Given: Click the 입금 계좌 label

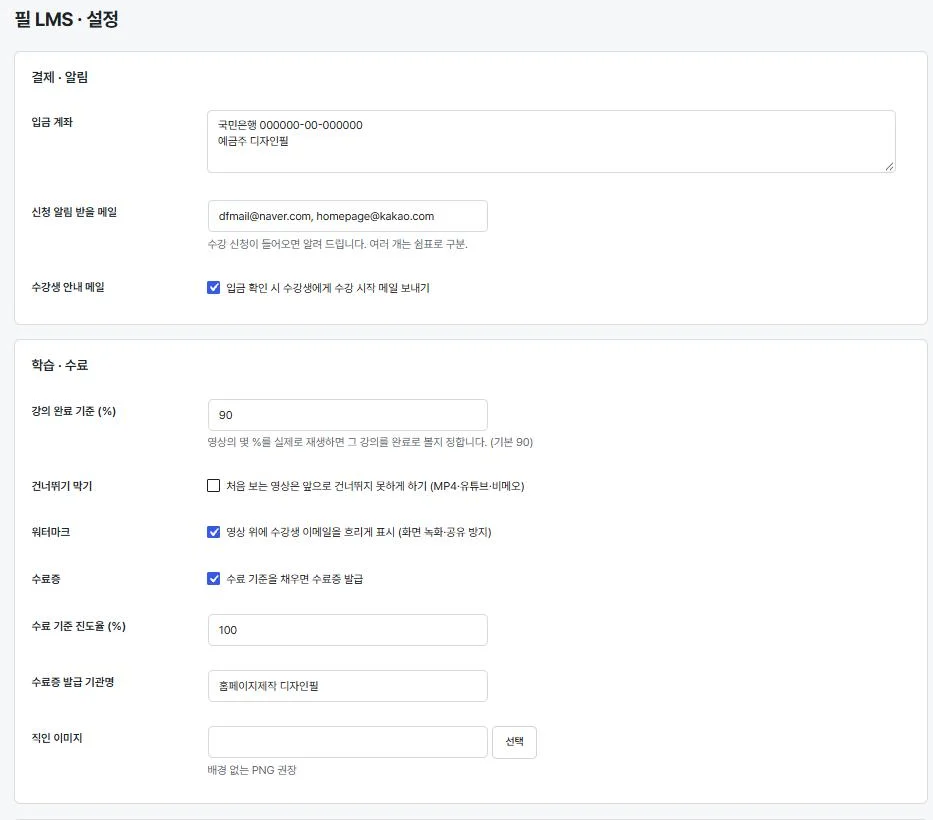Looking at the screenshot, I should [52, 122].
